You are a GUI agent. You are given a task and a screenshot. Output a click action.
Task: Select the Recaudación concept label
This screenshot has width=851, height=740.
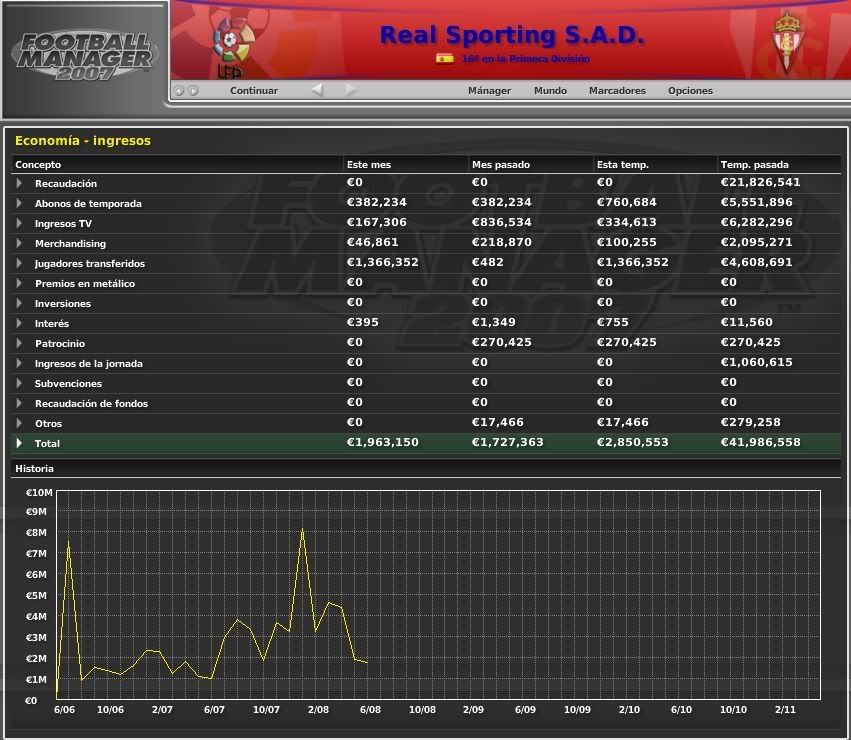pyautogui.click(x=66, y=184)
